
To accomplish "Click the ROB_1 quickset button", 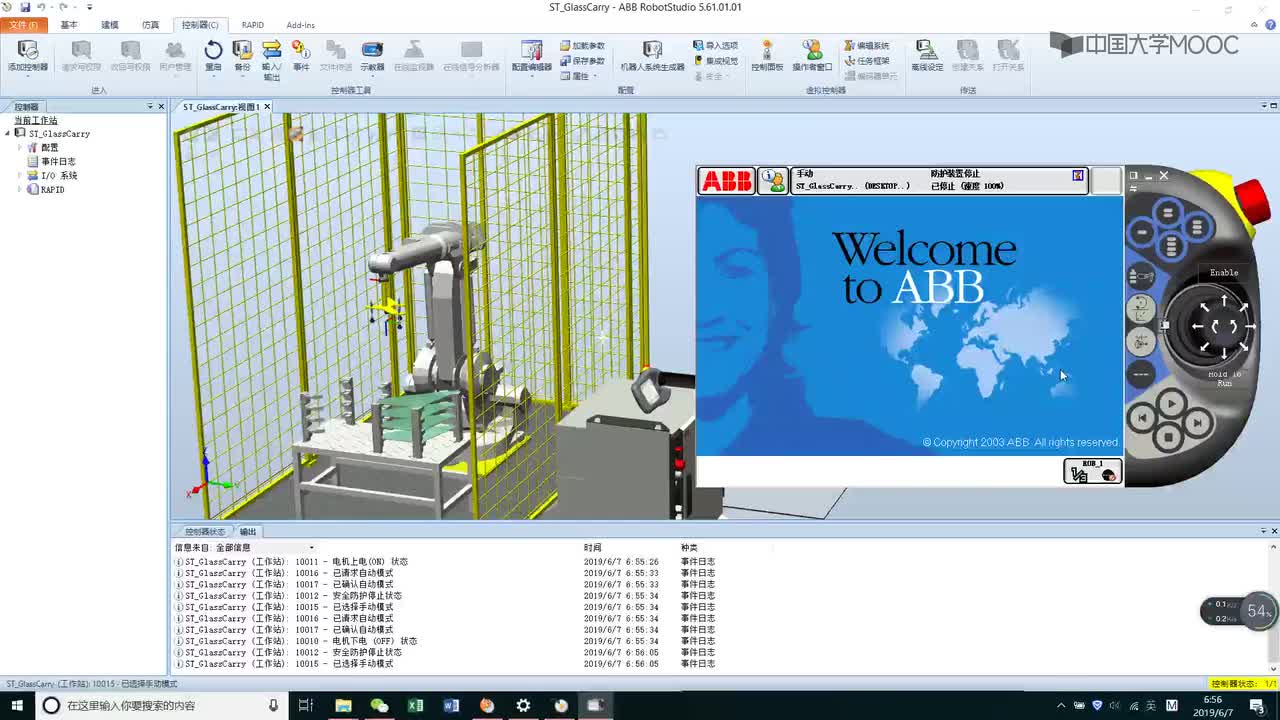I will [1092, 471].
